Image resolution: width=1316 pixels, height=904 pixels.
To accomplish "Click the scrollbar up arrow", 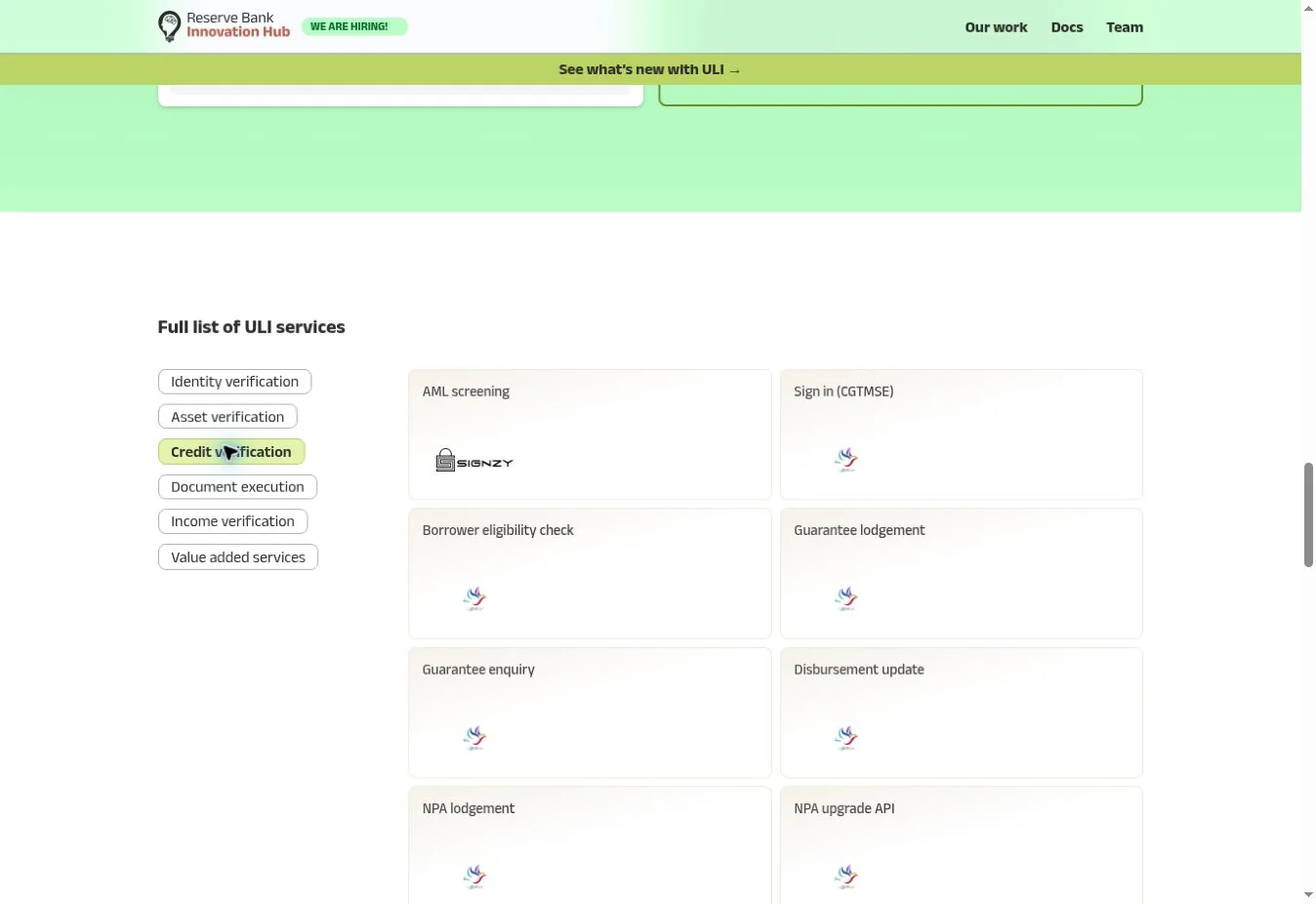I will point(1308,8).
